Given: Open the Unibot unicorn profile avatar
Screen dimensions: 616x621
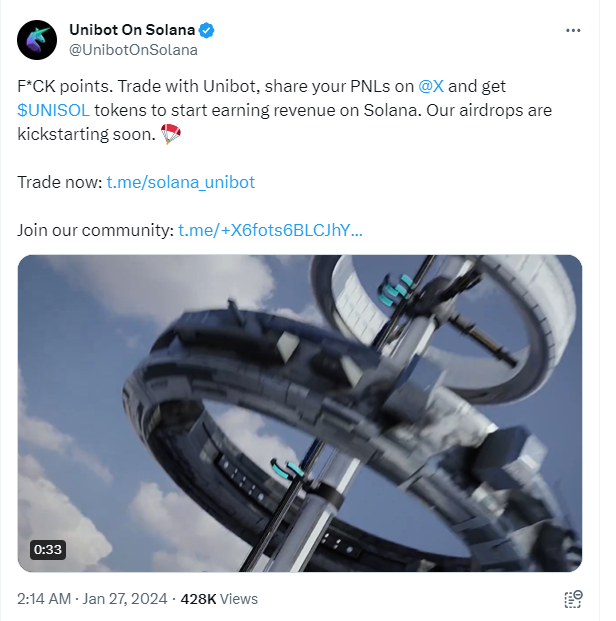Looking at the screenshot, I should (37, 40).
